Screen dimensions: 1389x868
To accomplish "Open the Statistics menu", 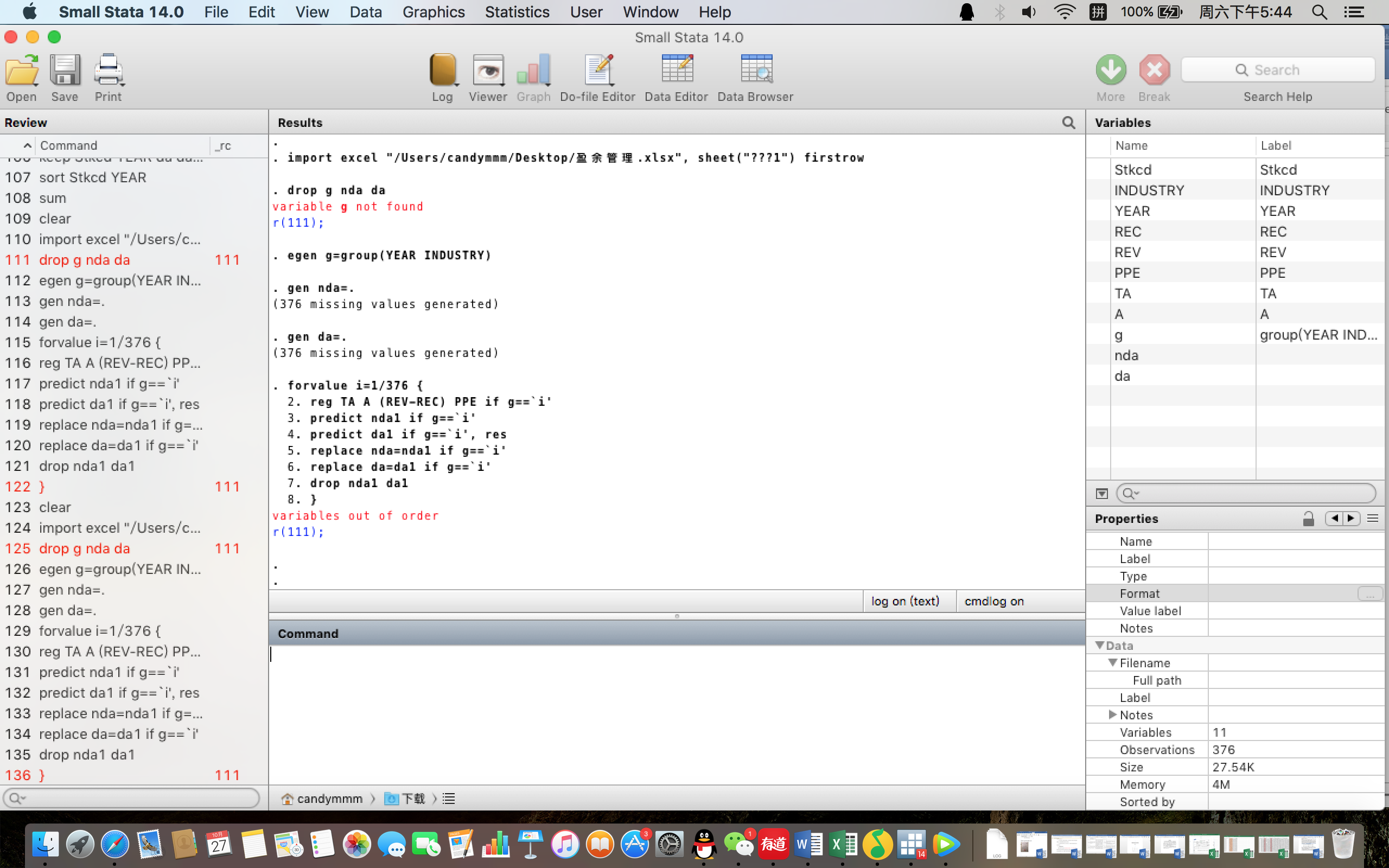I will coord(517,12).
